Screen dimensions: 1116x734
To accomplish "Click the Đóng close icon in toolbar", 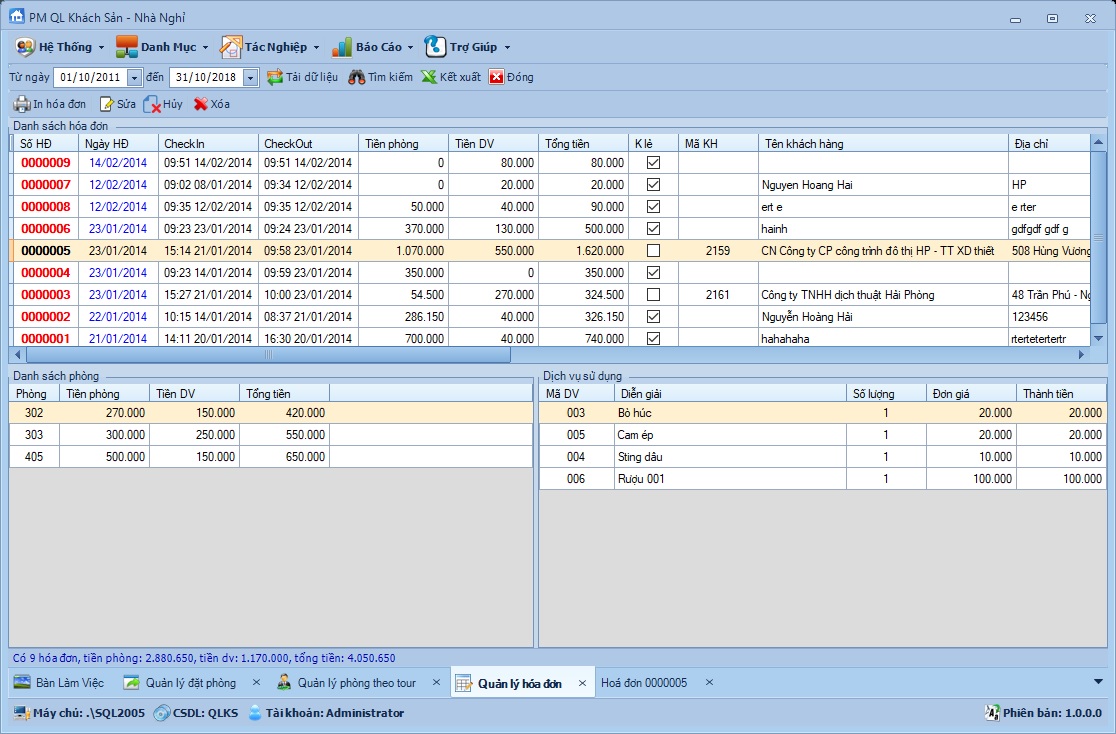I will [x=496, y=77].
